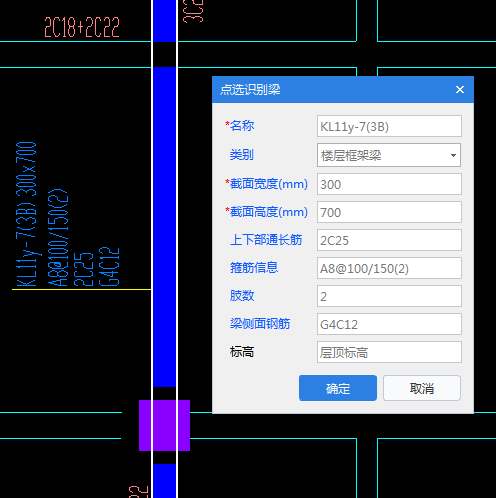Click the 箍筋信息 field with A8@100/150(2)
The height and width of the screenshot is (498, 496).
(x=389, y=268)
